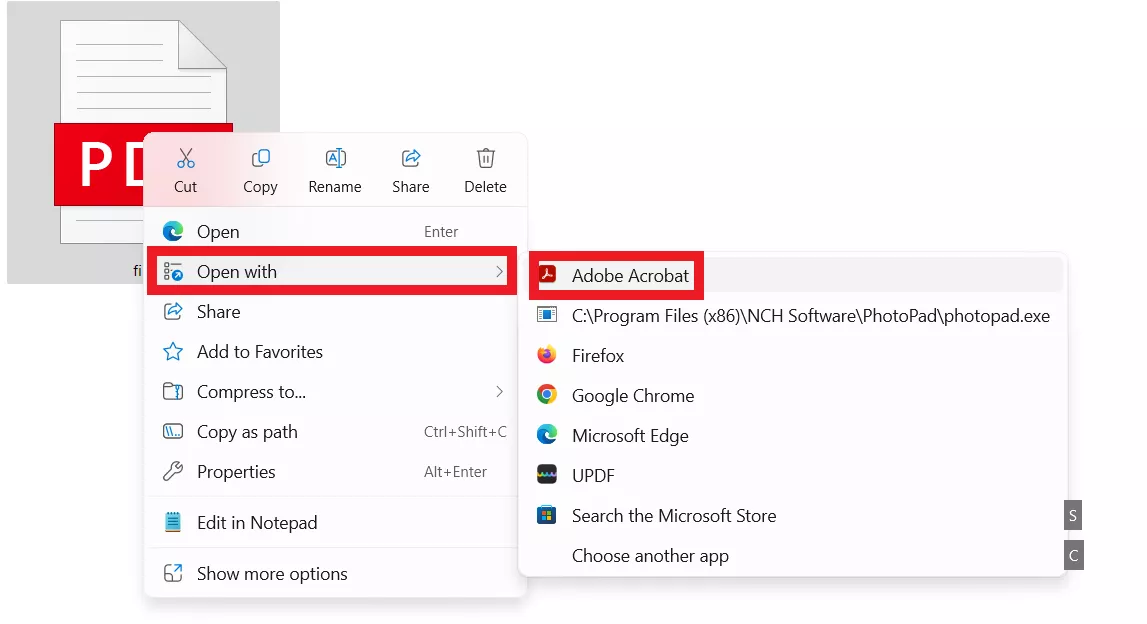Expand the Compress to submenu
The height and width of the screenshot is (624, 1147).
[x=500, y=392]
